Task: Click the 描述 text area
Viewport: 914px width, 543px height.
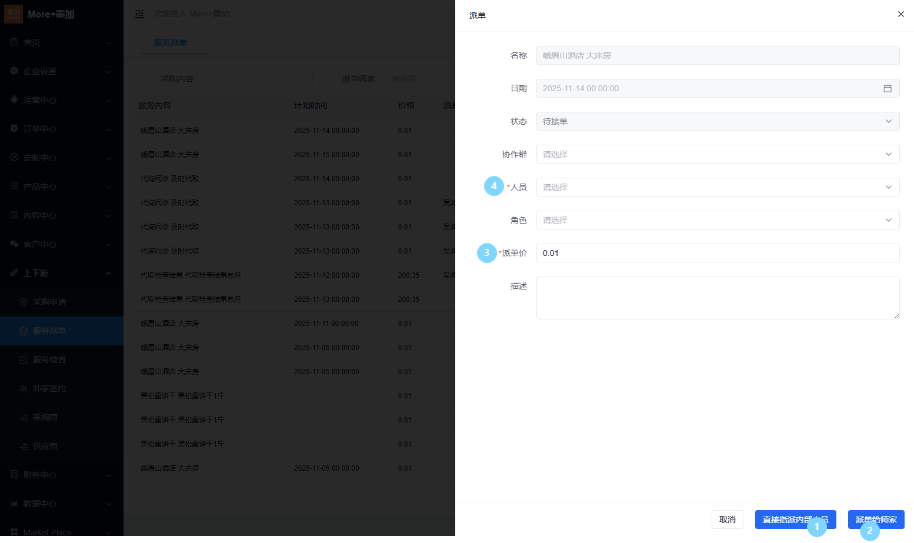Action: (x=717, y=298)
